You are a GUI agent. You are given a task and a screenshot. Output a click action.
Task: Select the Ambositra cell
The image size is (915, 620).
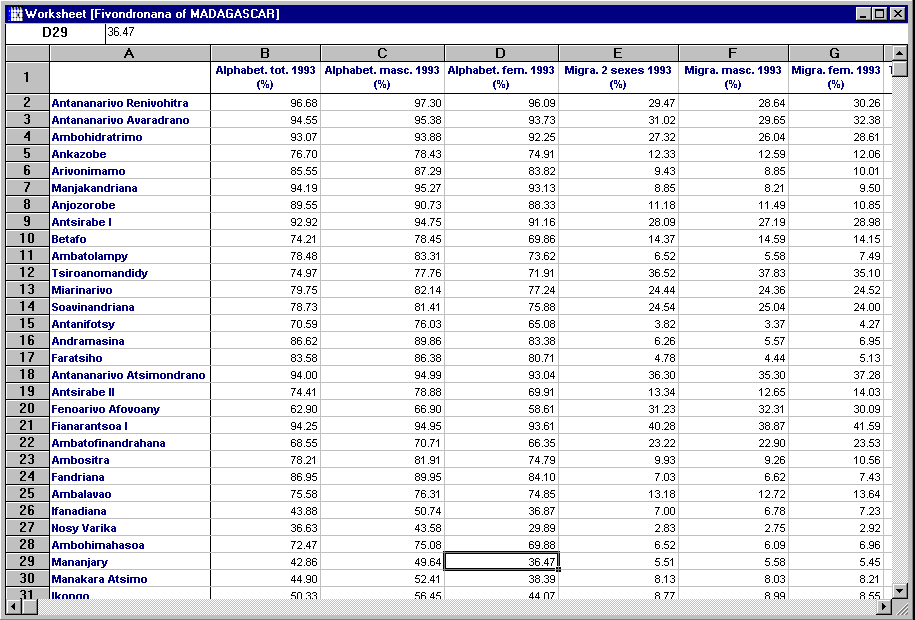pyautogui.click(x=130, y=459)
